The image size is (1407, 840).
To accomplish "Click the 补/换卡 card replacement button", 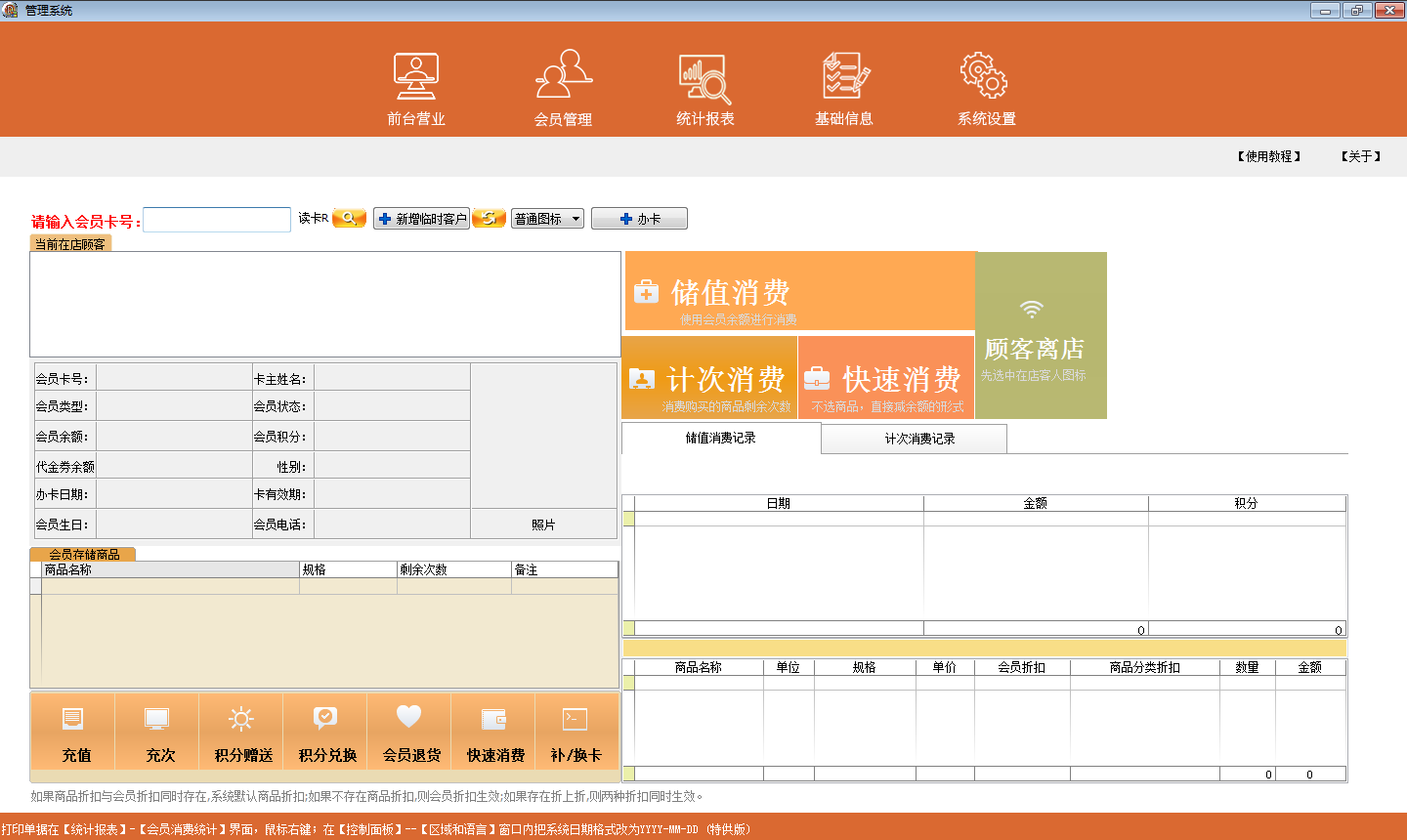I will click(576, 732).
